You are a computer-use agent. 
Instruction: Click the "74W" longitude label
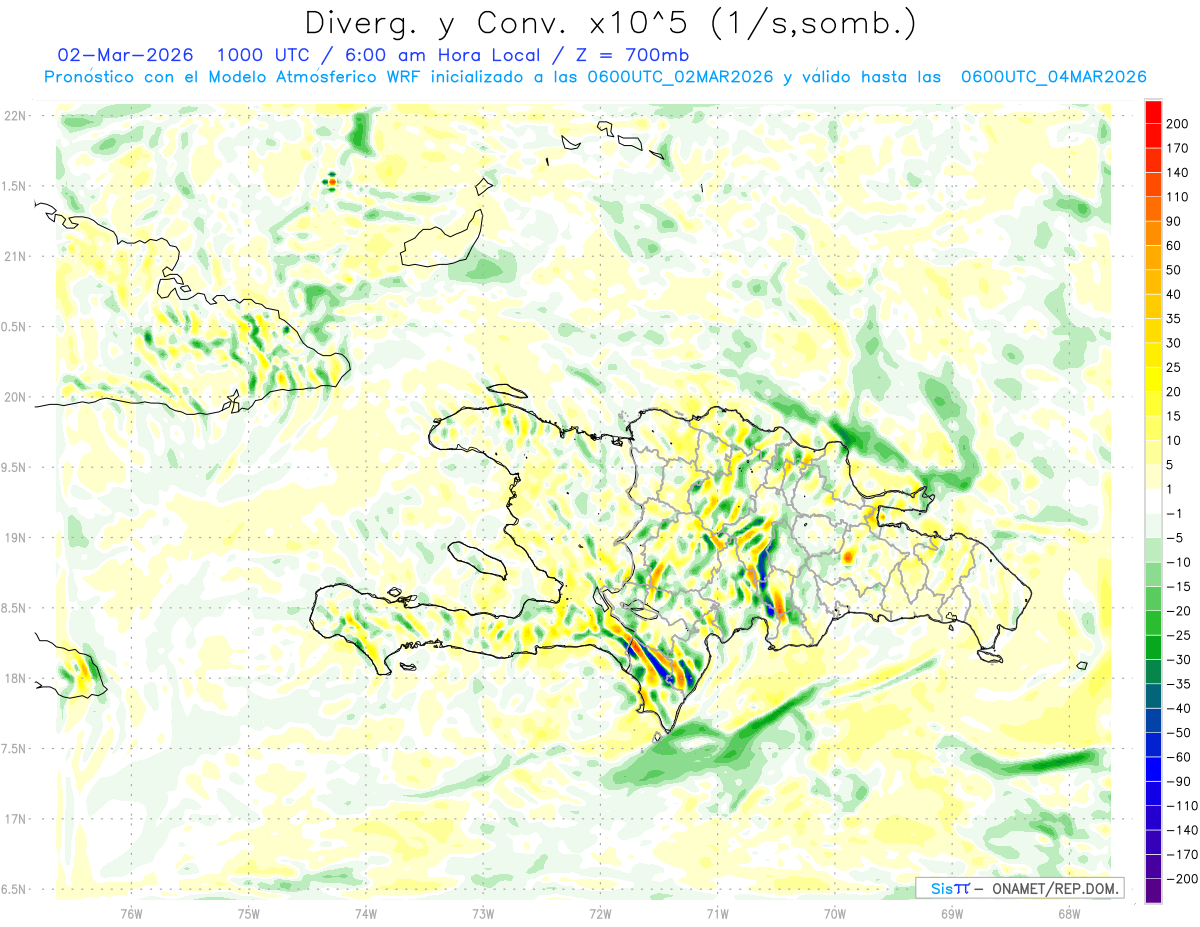pos(365,914)
